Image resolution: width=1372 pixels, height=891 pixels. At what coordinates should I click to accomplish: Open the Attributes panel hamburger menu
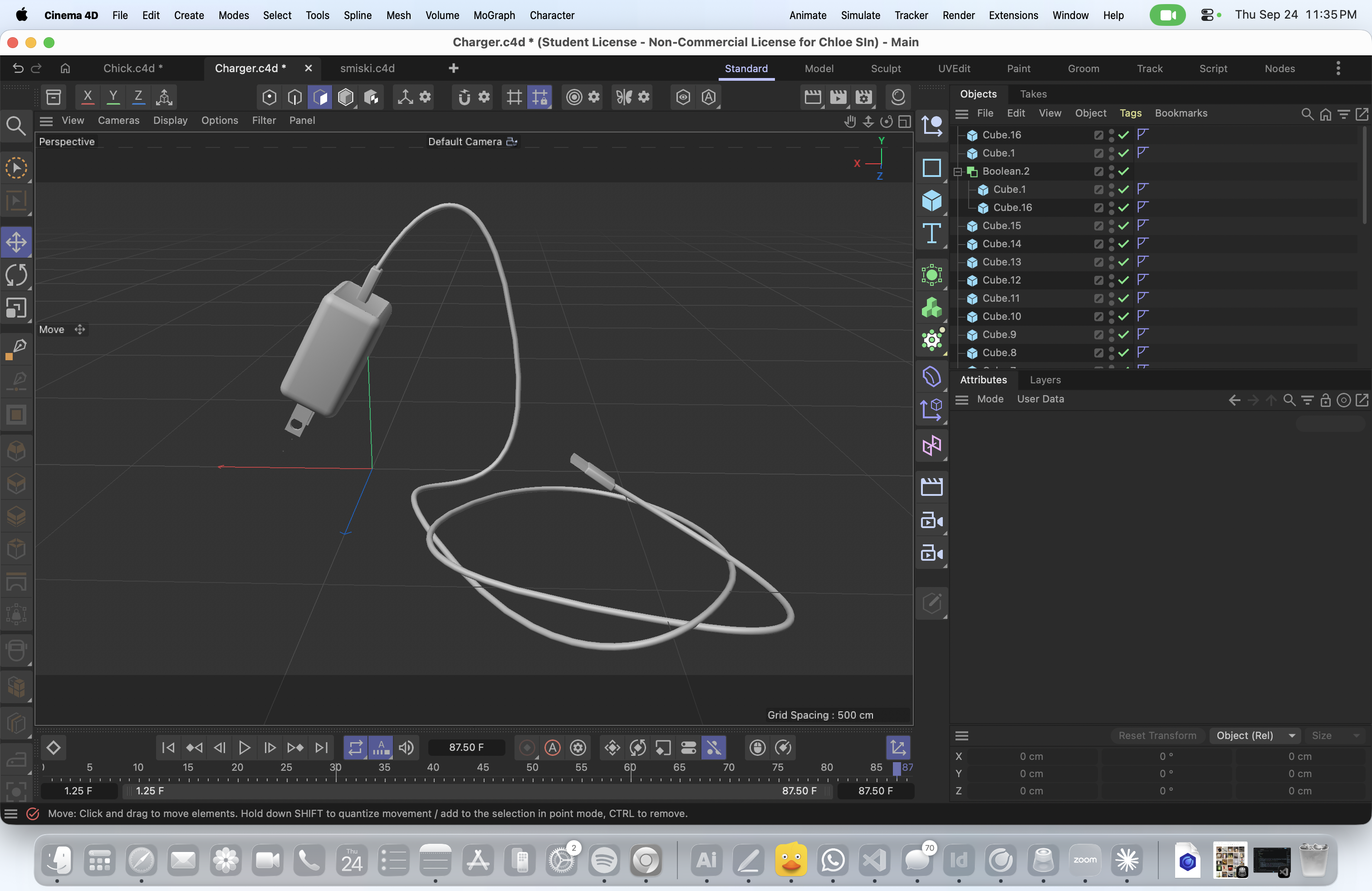coord(961,399)
